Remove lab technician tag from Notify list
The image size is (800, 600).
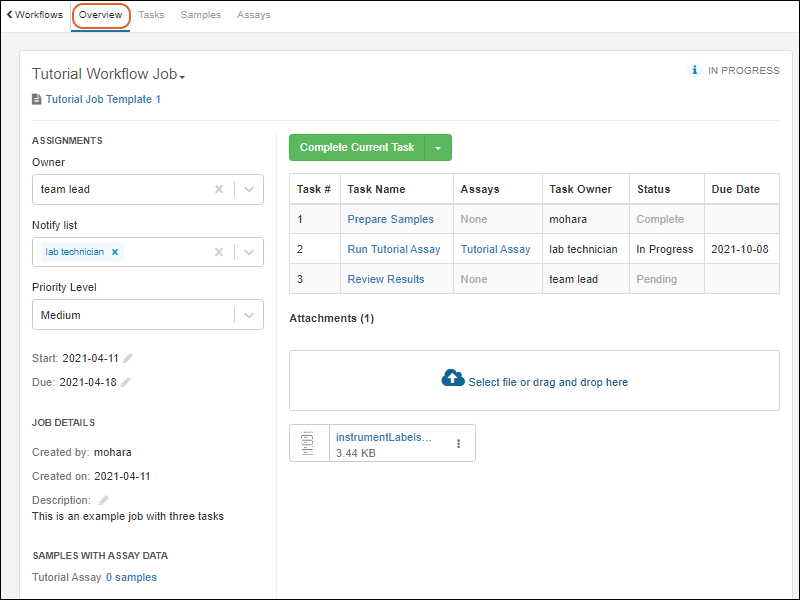[x=115, y=252]
